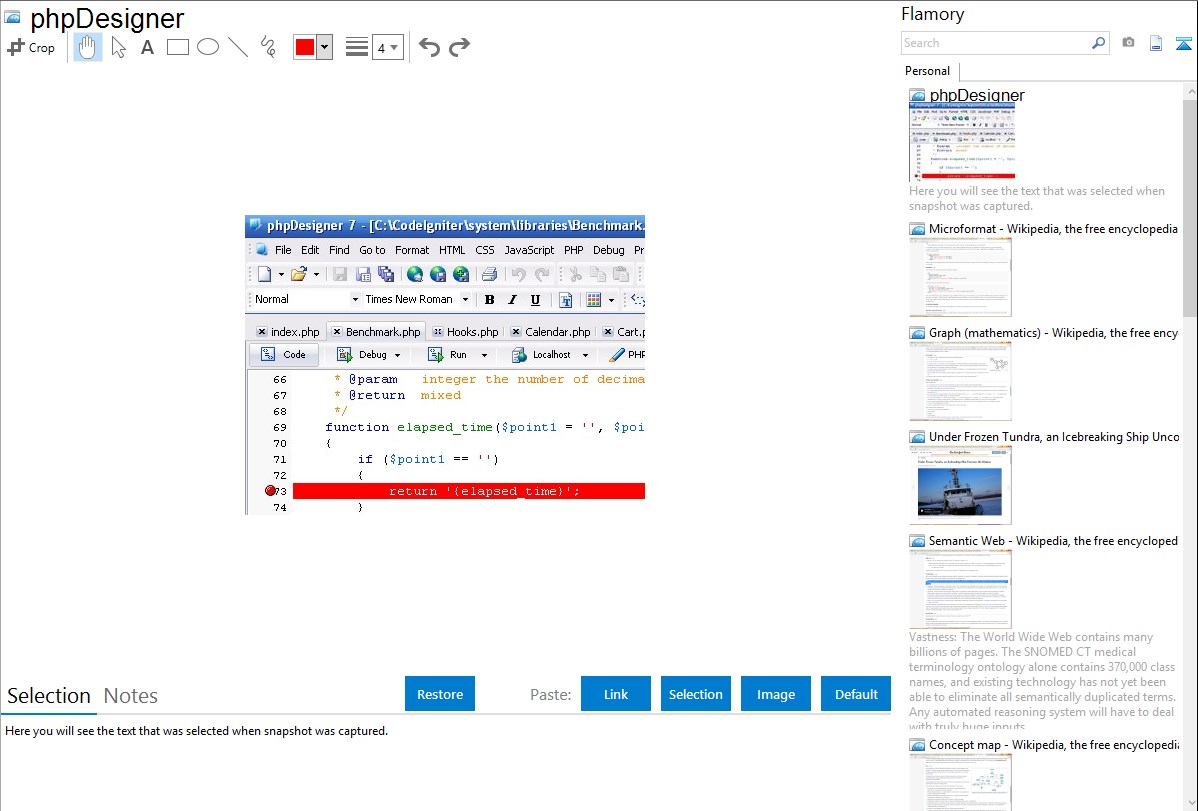This screenshot has width=1198, height=811.
Task: Open the color picker dropdown arrow
Action: [x=325, y=47]
